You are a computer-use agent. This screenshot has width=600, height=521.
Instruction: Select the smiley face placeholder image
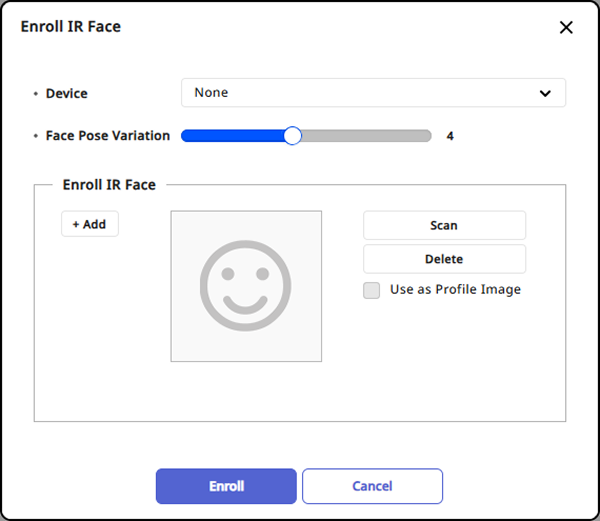(246, 286)
